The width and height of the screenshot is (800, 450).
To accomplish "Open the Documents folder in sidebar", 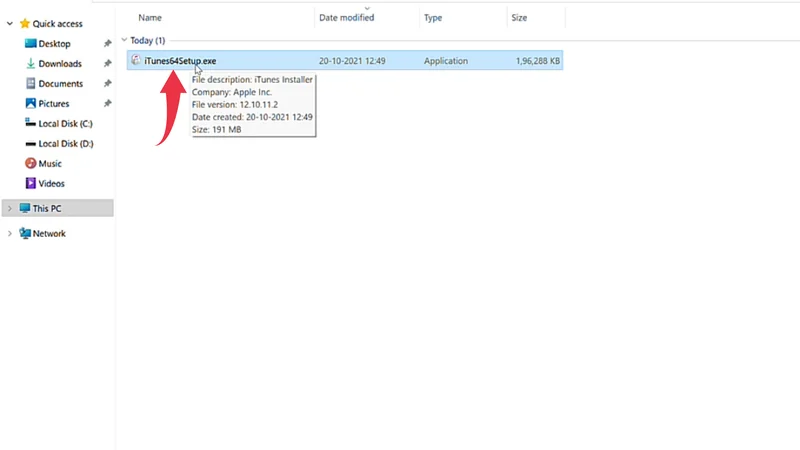I will click(x=60, y=84).
